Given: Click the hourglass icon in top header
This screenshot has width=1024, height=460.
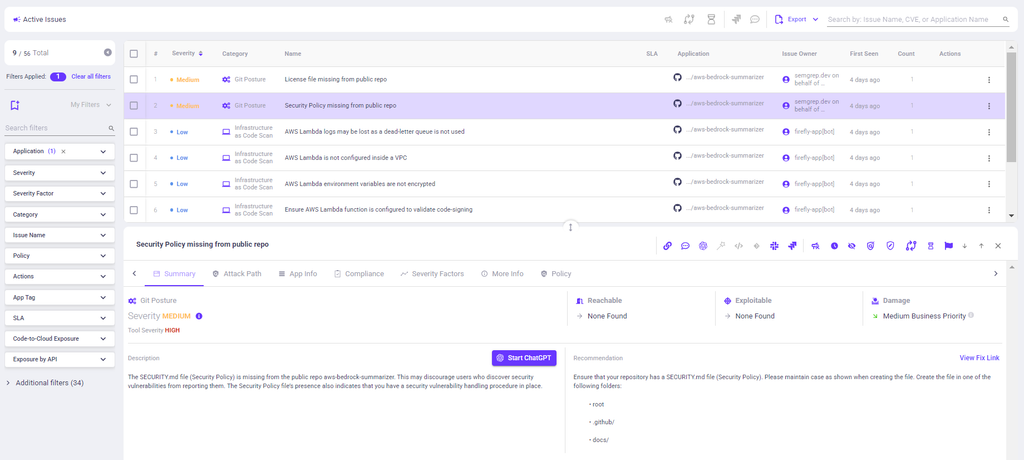Looking at the screenshot, I should (x=711, y=20).
